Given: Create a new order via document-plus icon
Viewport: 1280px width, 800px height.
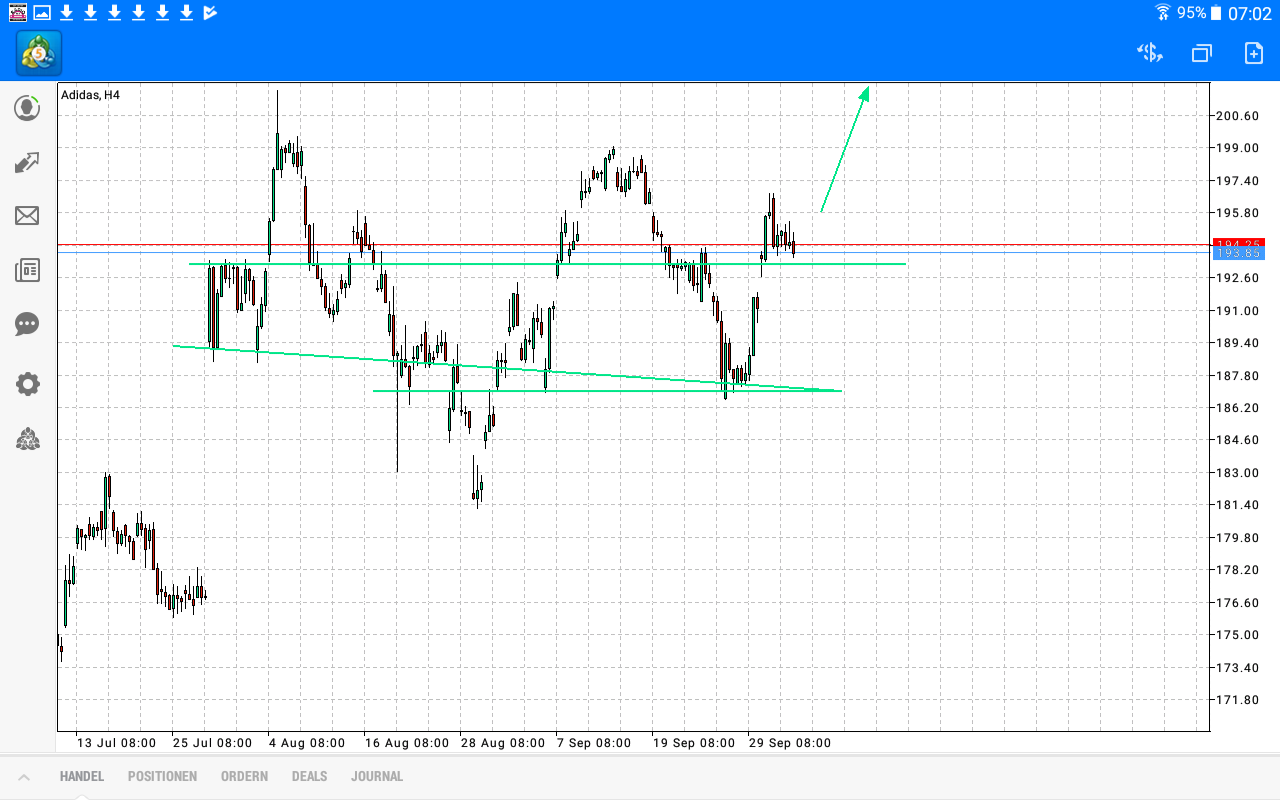Looking at the screenshot, I should 1254,52.
